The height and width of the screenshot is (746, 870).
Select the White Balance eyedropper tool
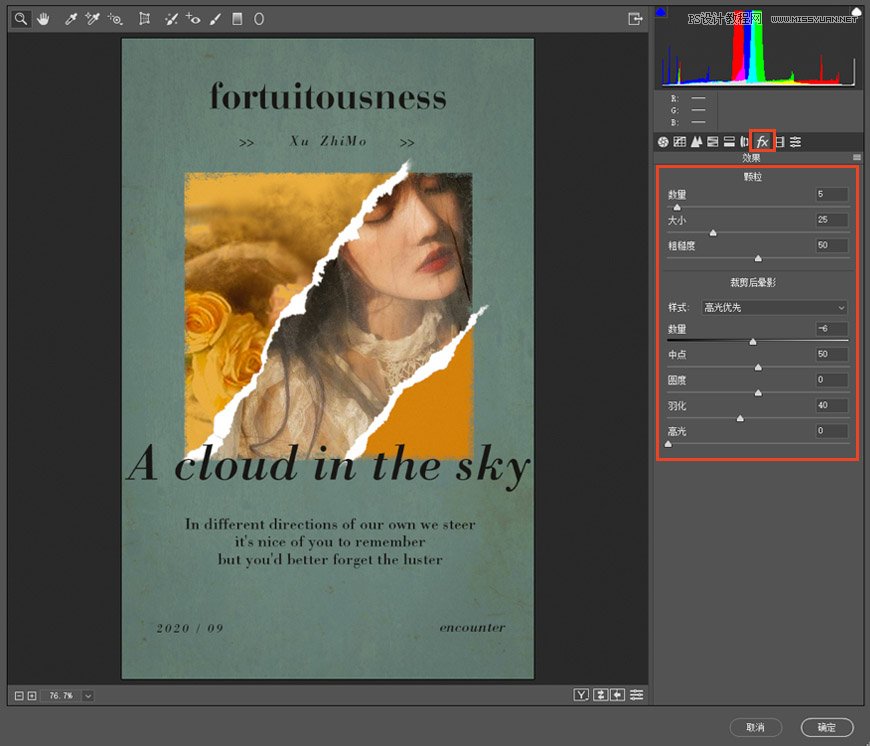tap(70, 18)
